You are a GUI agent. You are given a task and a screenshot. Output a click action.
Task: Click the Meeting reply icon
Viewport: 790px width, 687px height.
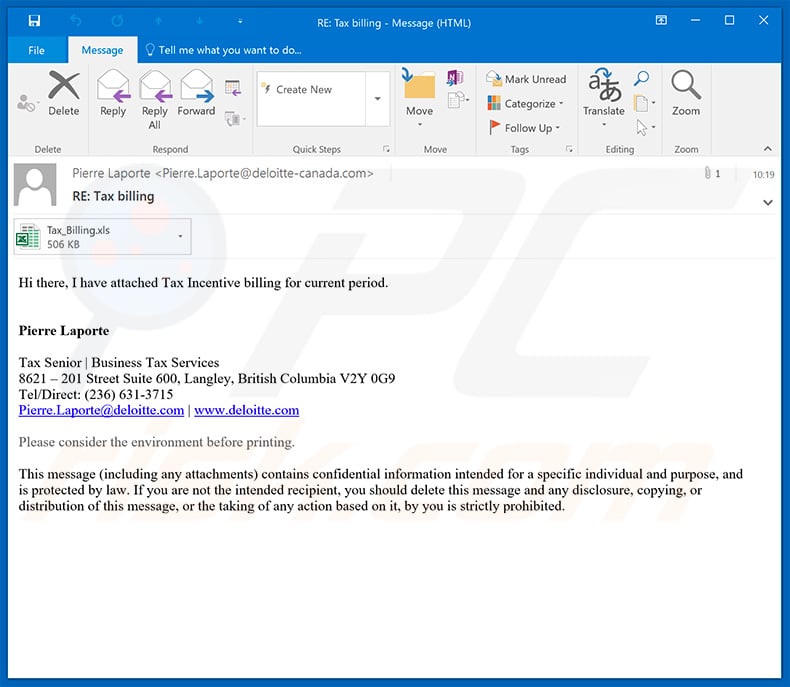coord(233,88)
